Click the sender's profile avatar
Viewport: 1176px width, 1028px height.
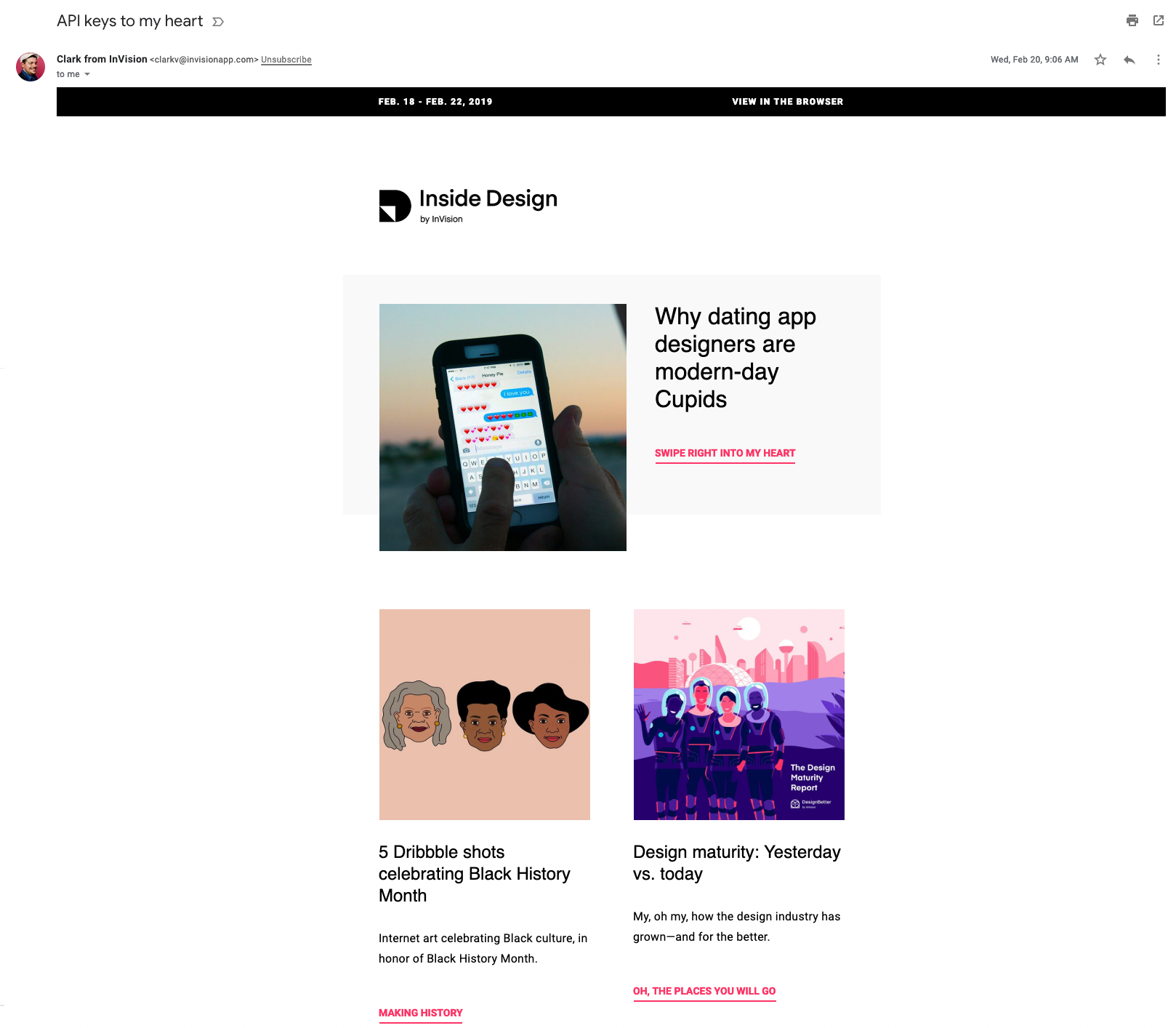31,67
